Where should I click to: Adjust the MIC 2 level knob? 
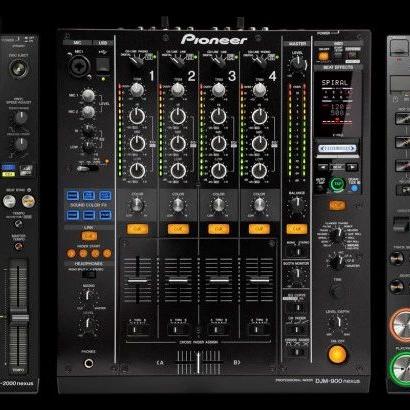click(x=88, y=112)
